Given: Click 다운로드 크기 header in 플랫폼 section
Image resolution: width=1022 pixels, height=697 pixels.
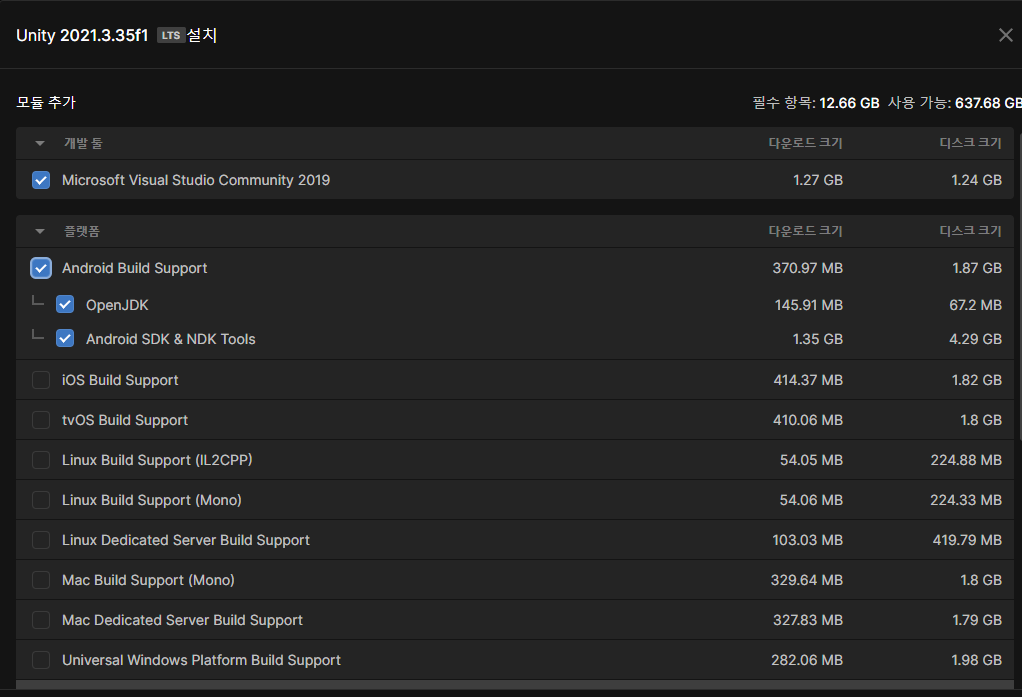Looking at the screenshot, I should click(x=806, y=231).
